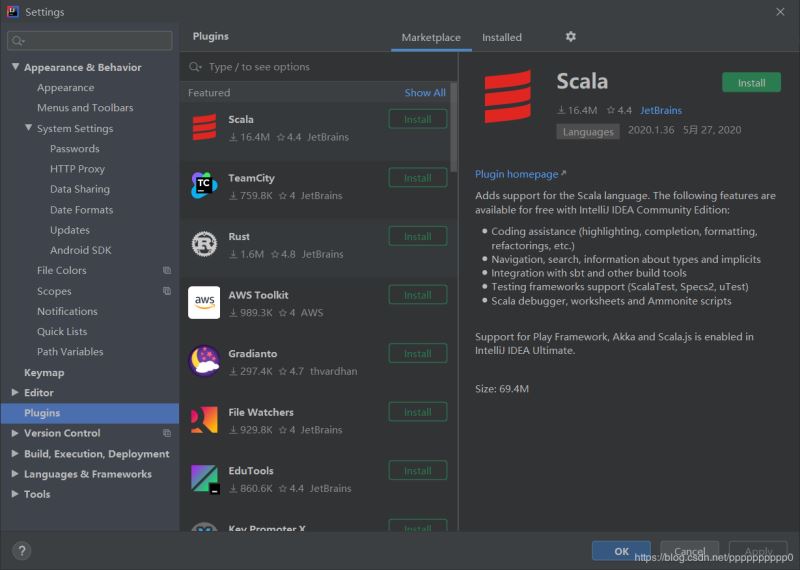The image size is (800, 570).
Task: Switch to the Marketplace tab
Action: (431, 38)
